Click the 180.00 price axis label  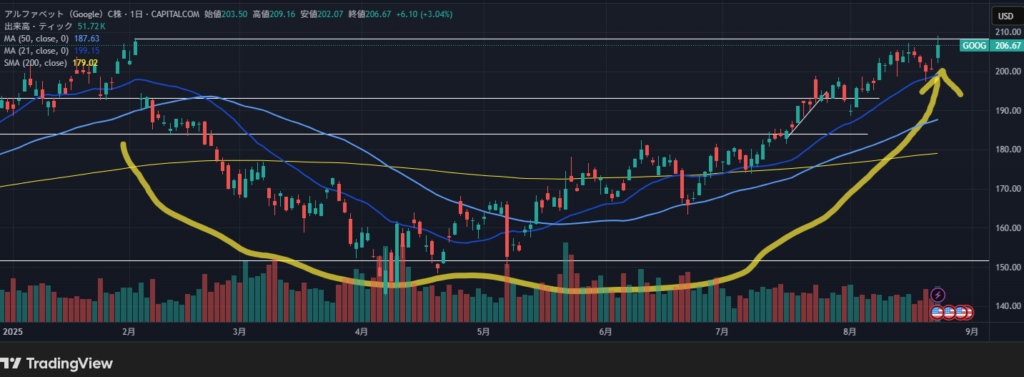point(1008,150)
